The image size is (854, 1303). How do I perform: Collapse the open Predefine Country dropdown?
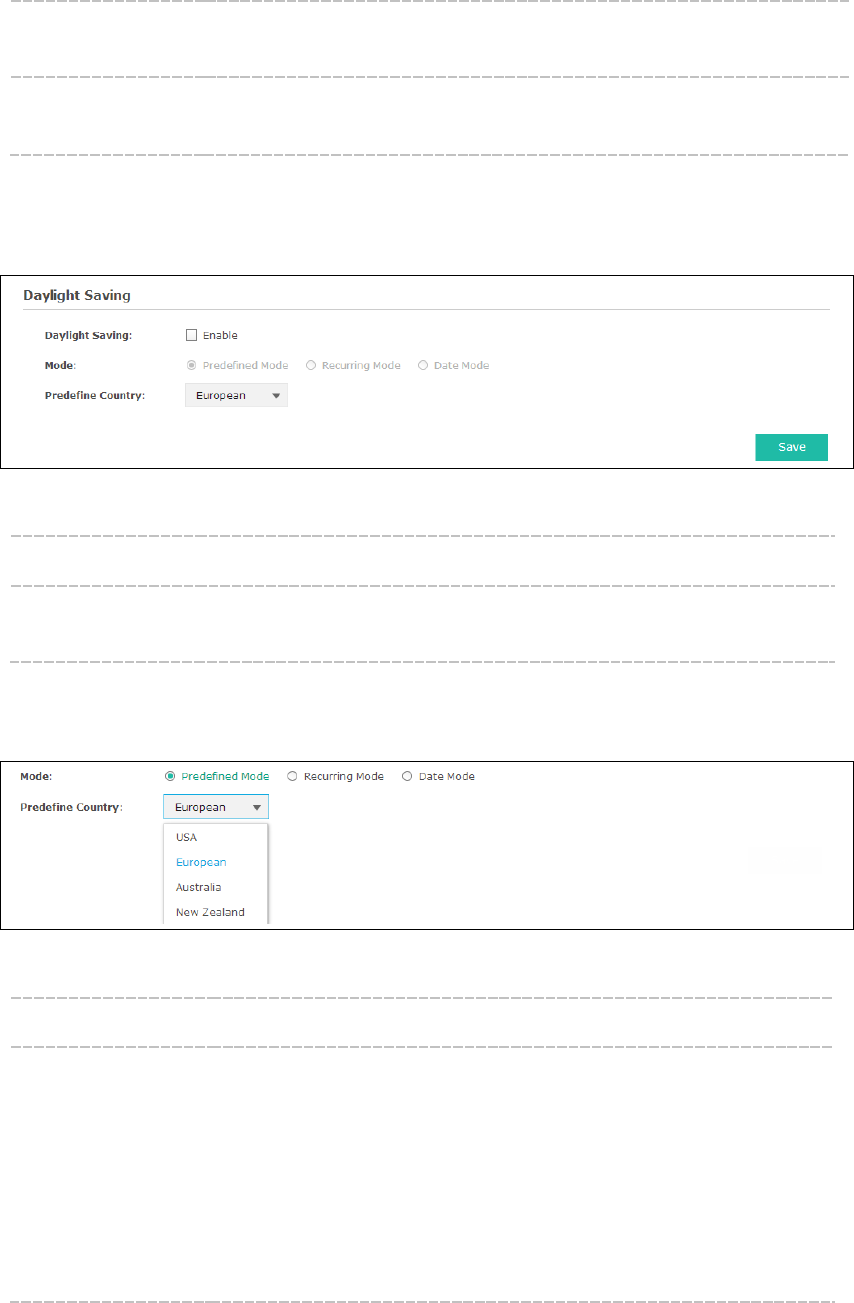pyautogui.click(x=216, y=807)
